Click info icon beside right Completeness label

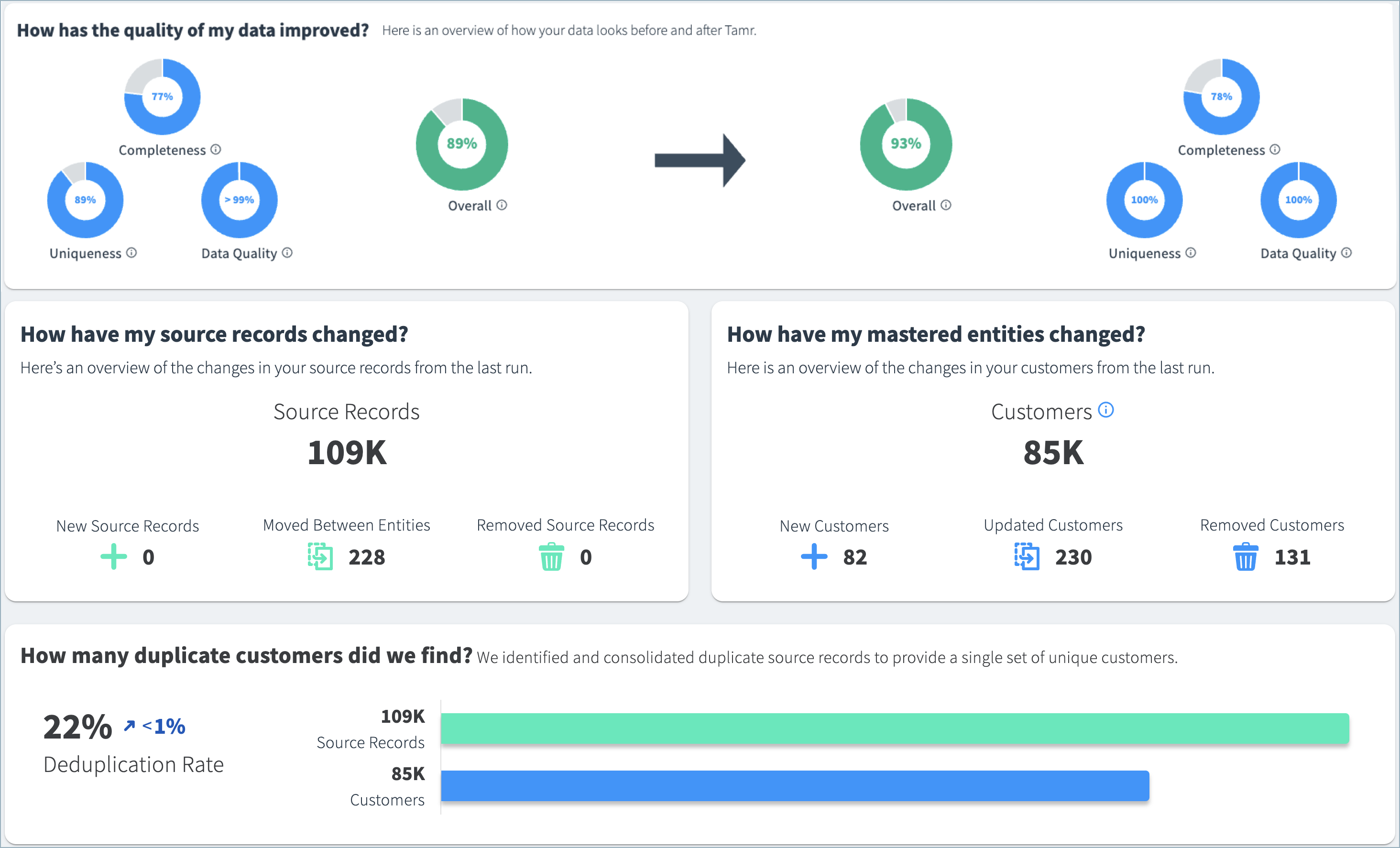coord(1275,149)
